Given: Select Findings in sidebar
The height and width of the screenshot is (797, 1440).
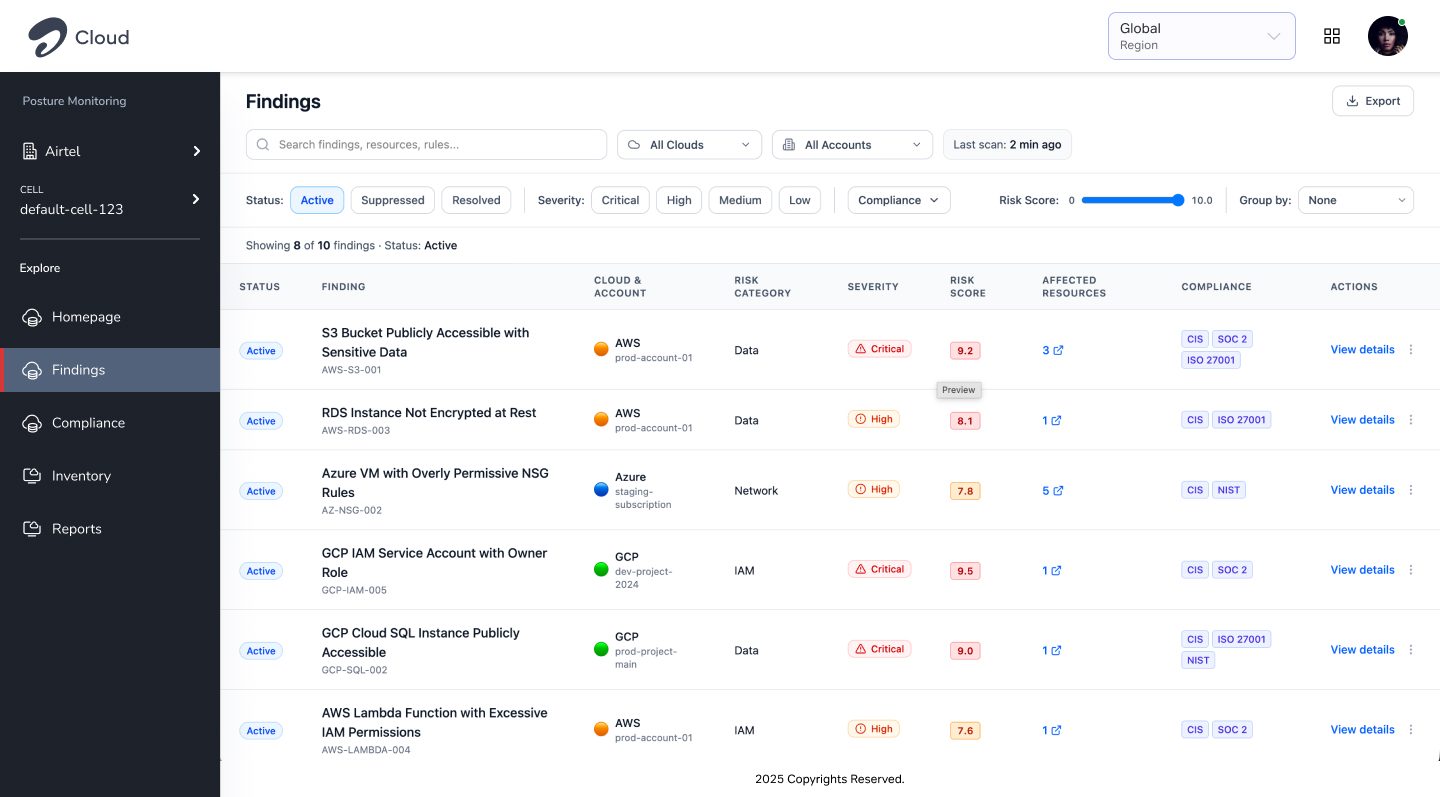Looking at the screenshot, I should pyautogui.click(x=110, y=370).
